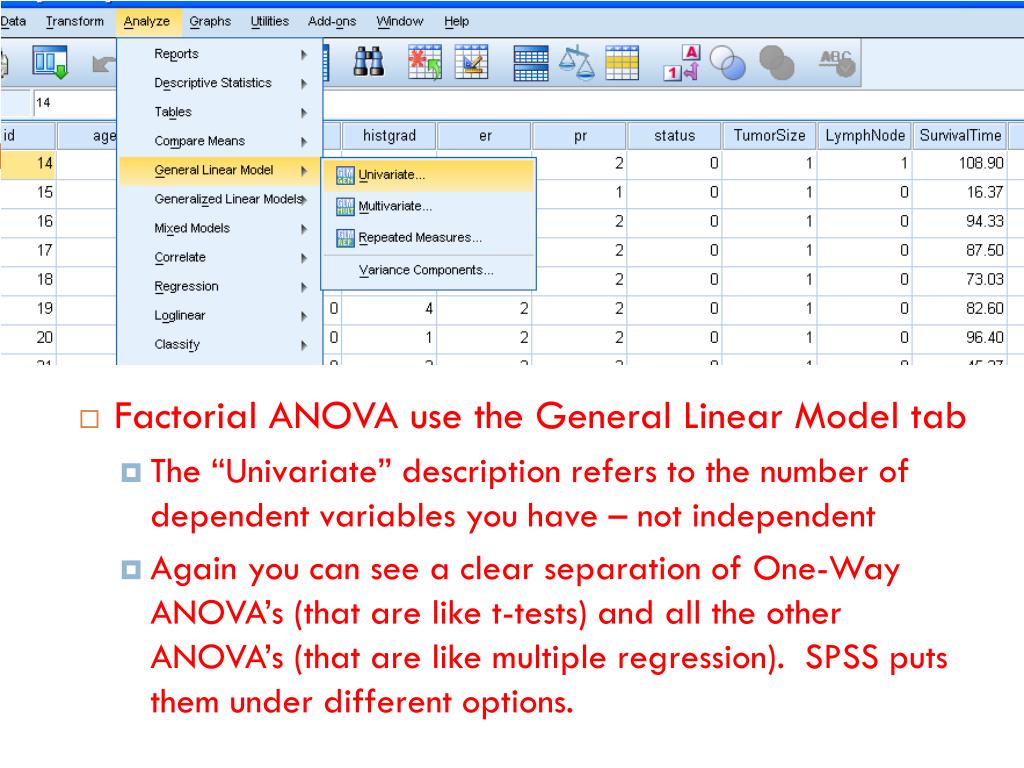Select the er column header
Screen dimensions: 1024x768
tap(484, 136)
